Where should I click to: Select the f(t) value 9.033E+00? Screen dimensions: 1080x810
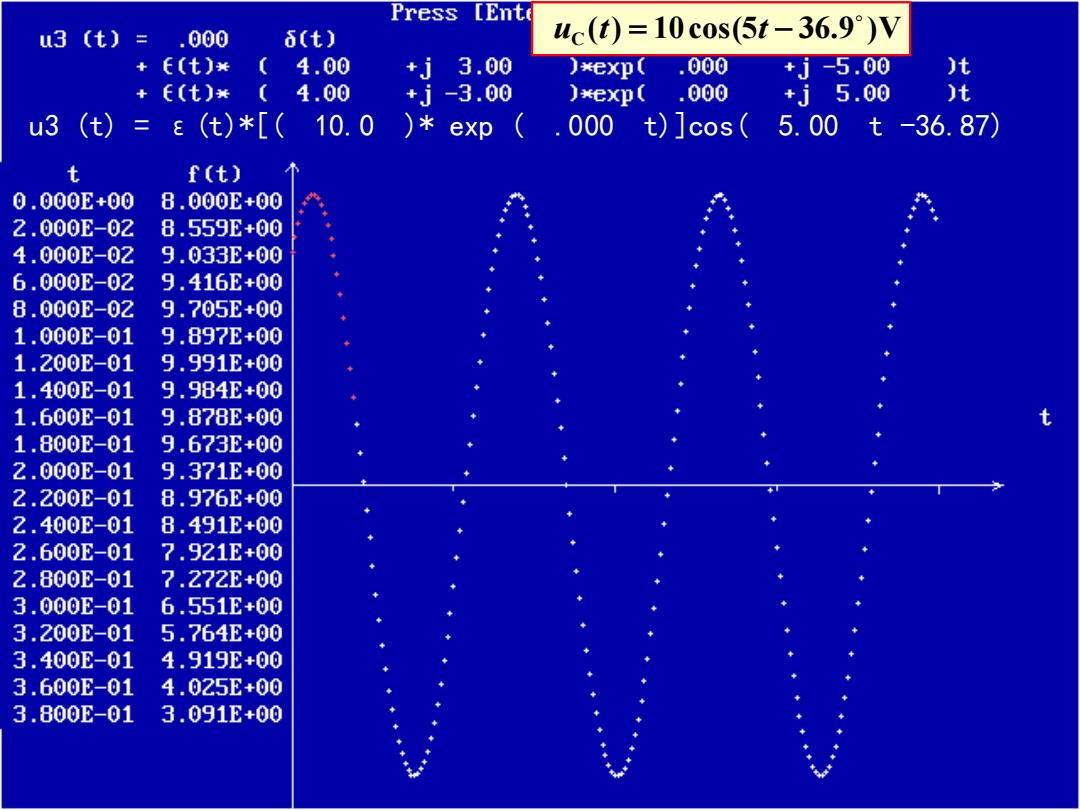pos(222,256)
